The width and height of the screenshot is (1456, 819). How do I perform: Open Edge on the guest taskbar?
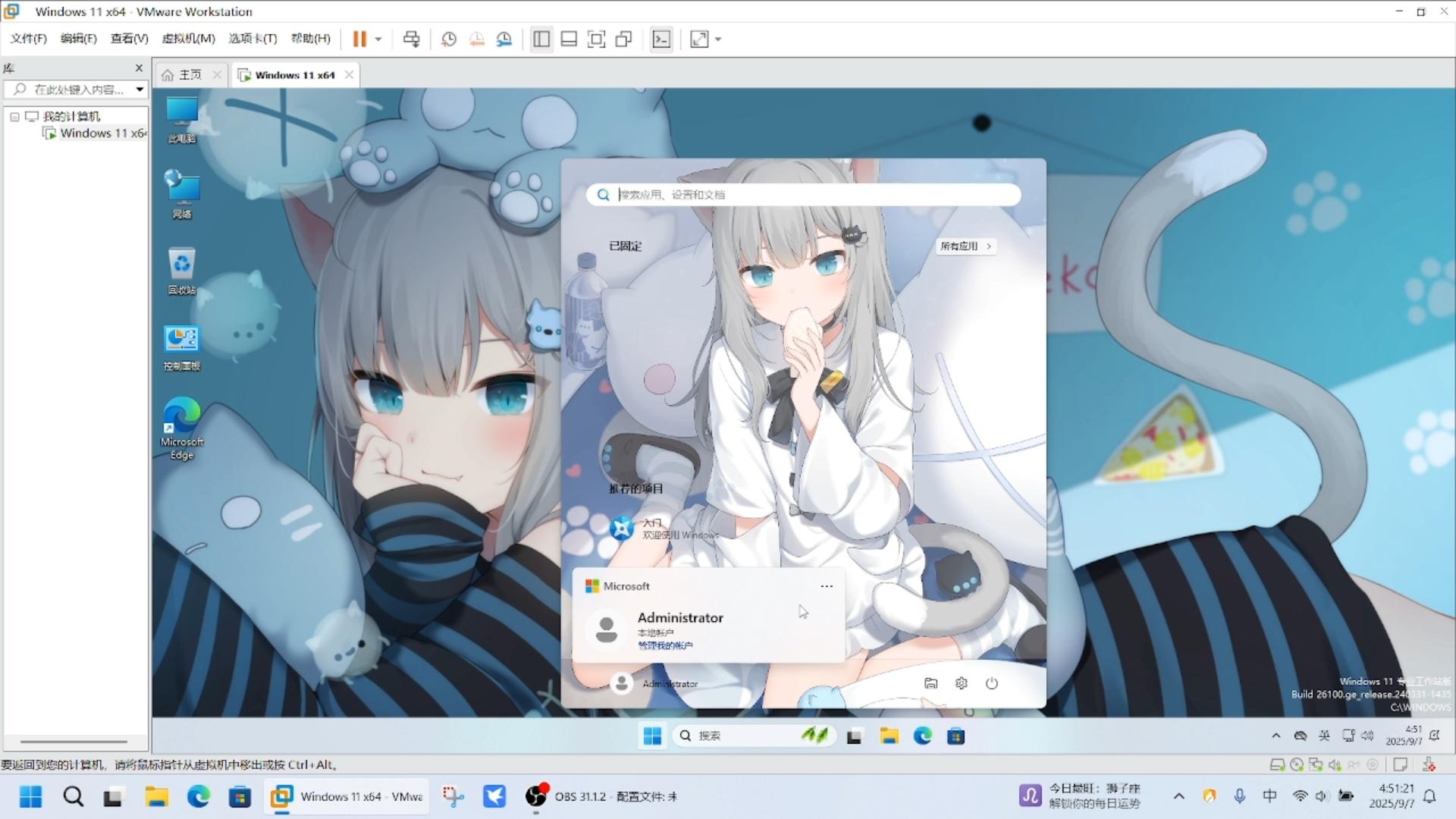click(922, 736)
